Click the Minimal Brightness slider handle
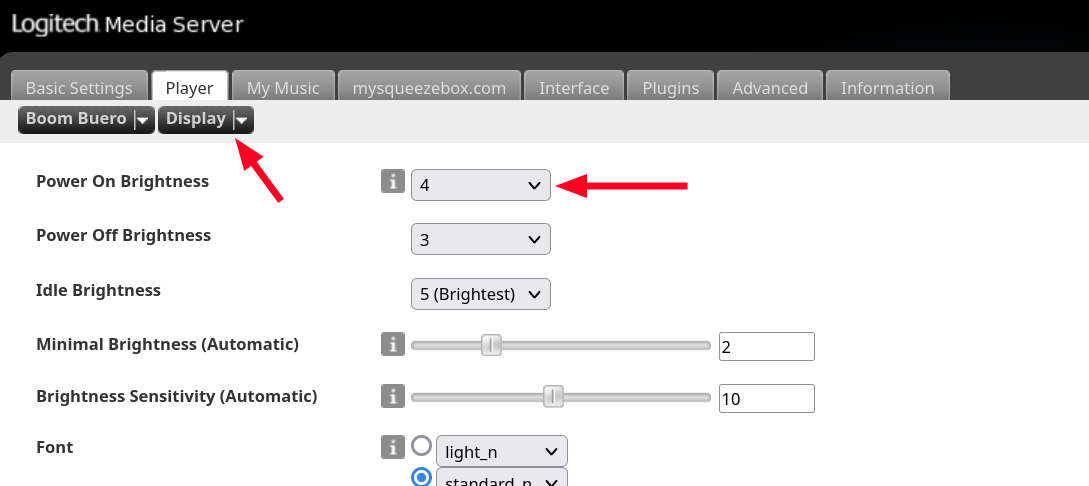 pyautogui.click(x=491, y=345)
